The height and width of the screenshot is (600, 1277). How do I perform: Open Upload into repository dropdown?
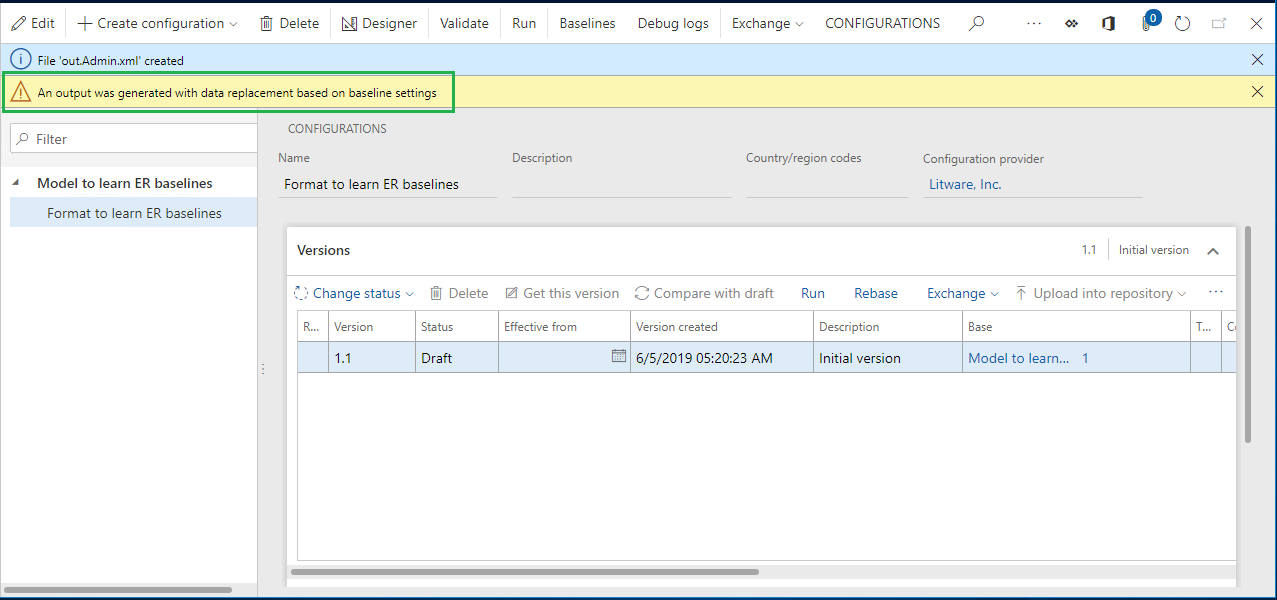click(1100, 293)
